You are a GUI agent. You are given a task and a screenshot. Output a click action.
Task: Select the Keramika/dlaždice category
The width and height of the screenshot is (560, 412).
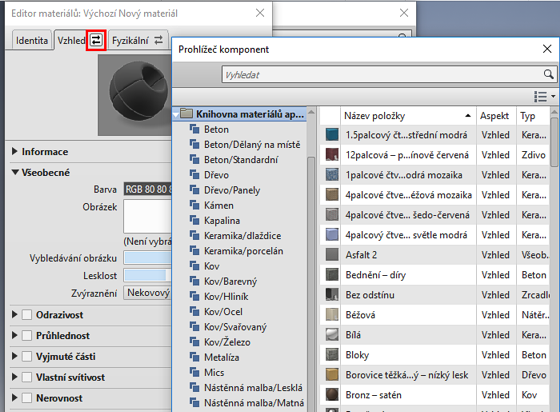[x=242, y=236]
